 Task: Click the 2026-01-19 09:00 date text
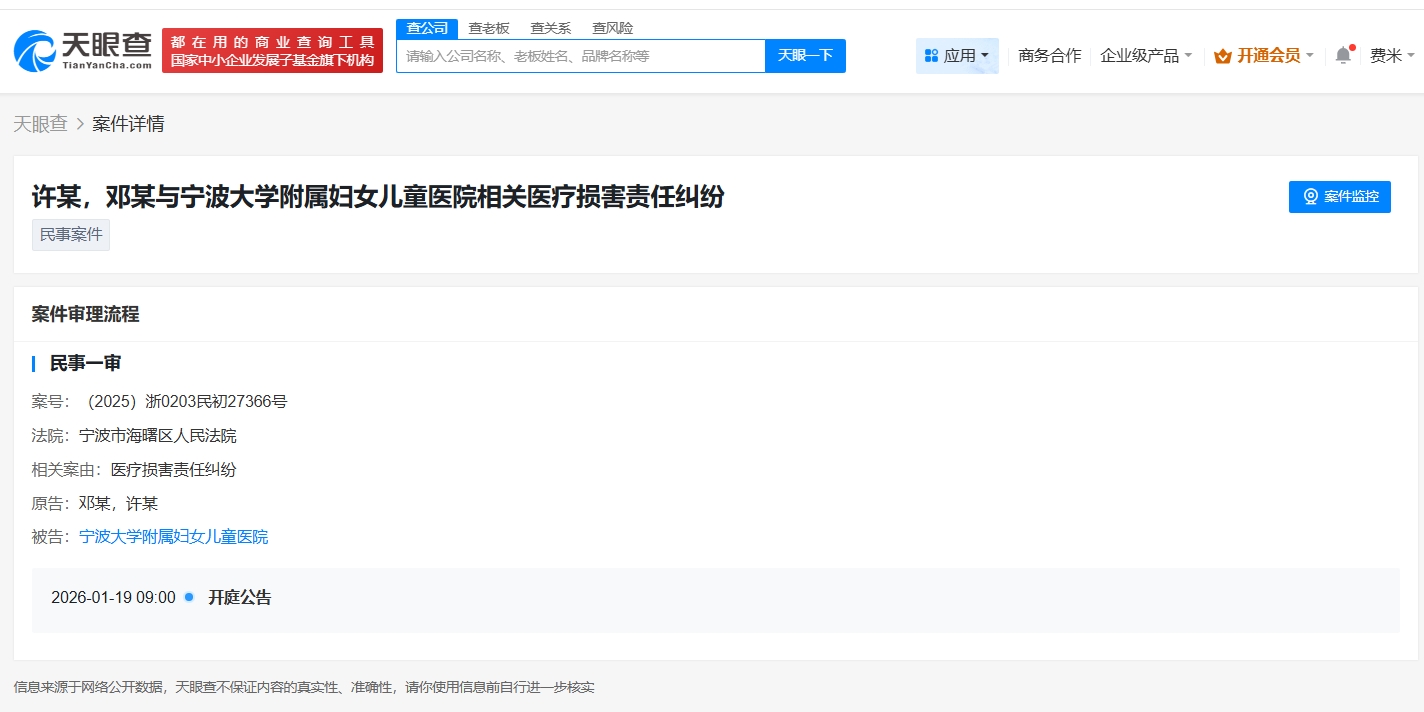click(113, 598)
